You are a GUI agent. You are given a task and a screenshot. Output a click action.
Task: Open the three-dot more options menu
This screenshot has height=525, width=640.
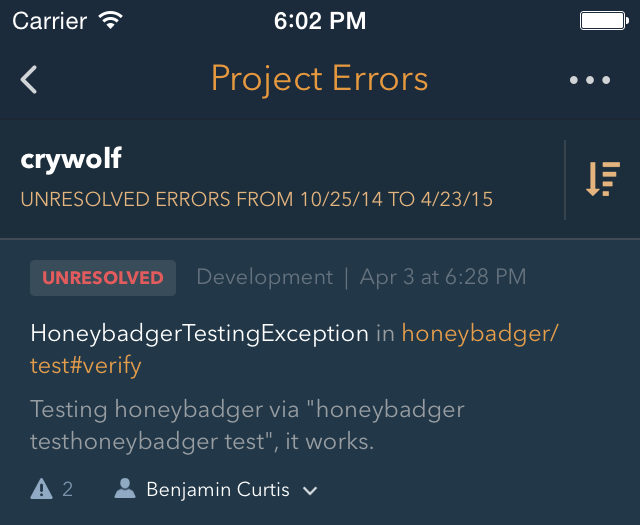(x=590, y=80)
